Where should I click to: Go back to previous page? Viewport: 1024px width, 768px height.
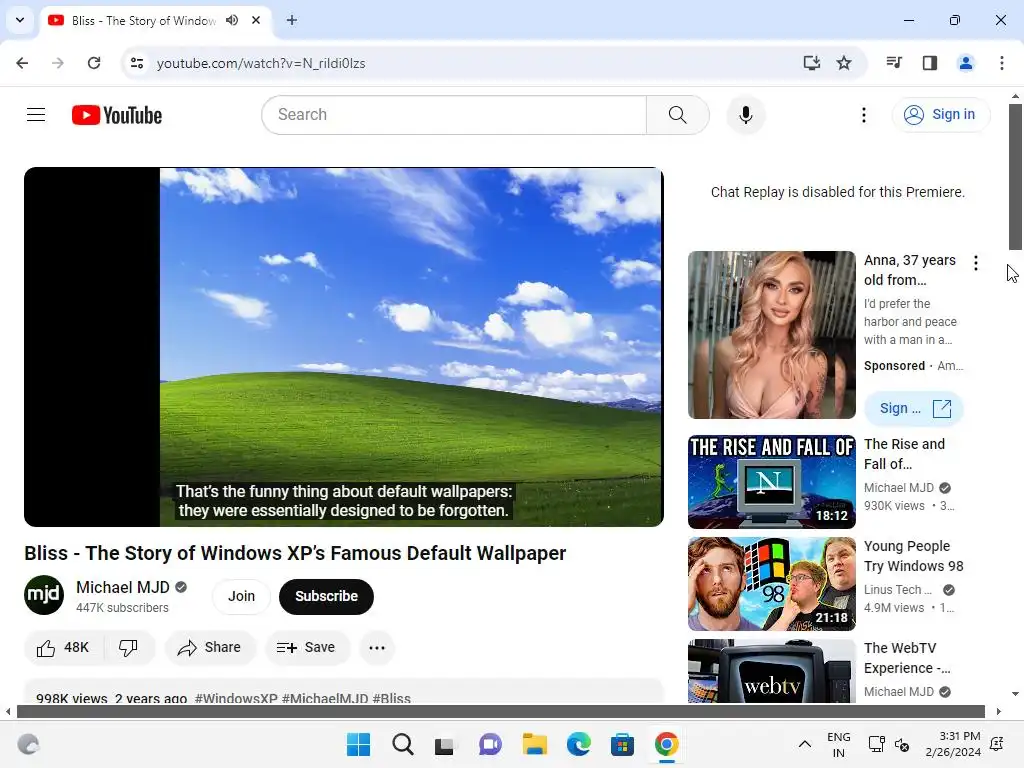[22, 63]
